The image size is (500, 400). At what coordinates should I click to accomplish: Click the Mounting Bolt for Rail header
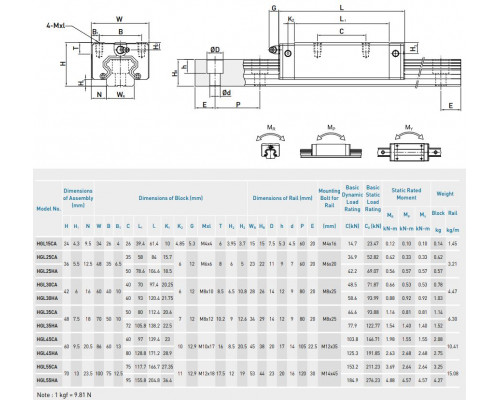coord(329,198)
